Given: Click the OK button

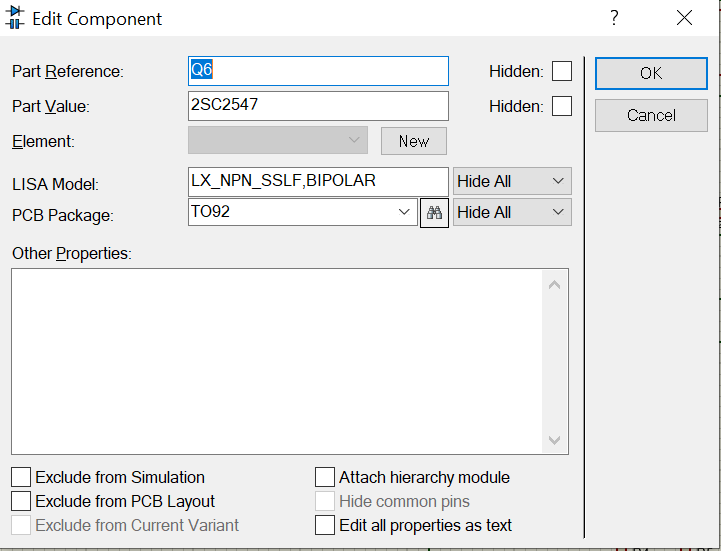Looking at the screenshot, I should (651, 73).
